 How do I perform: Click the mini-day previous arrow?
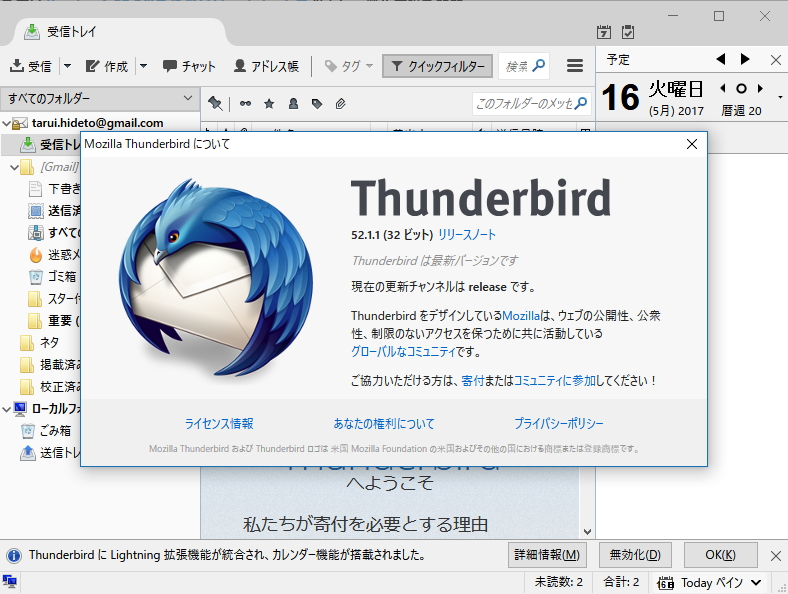click(x=723, y=88)
